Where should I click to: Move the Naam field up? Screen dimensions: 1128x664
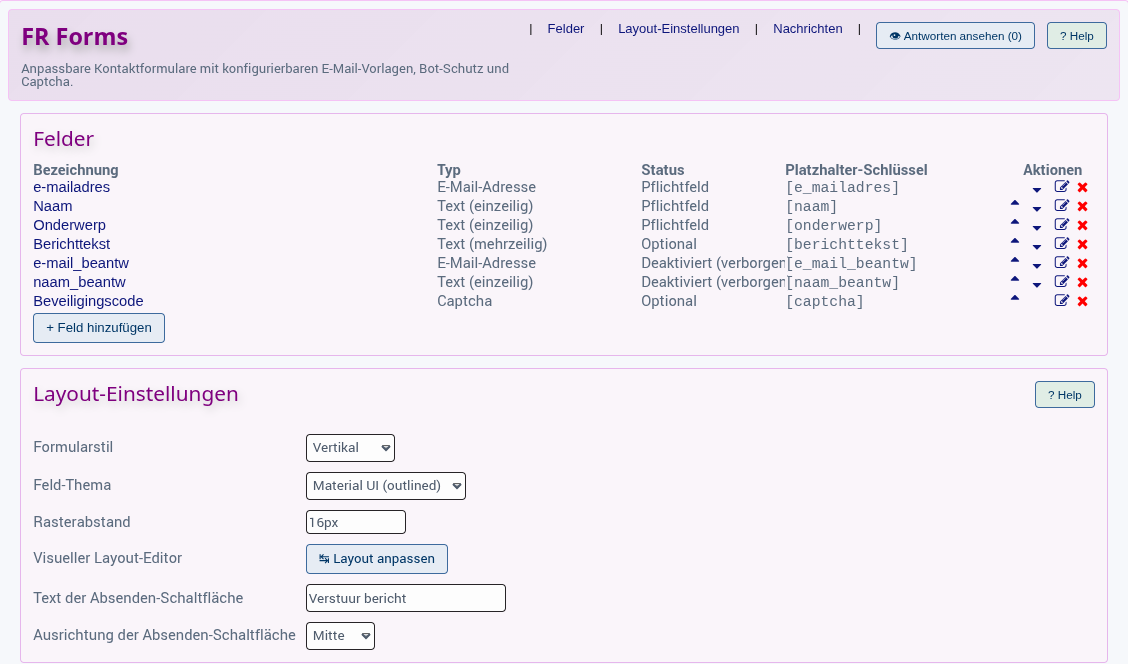coord(1015,204)
